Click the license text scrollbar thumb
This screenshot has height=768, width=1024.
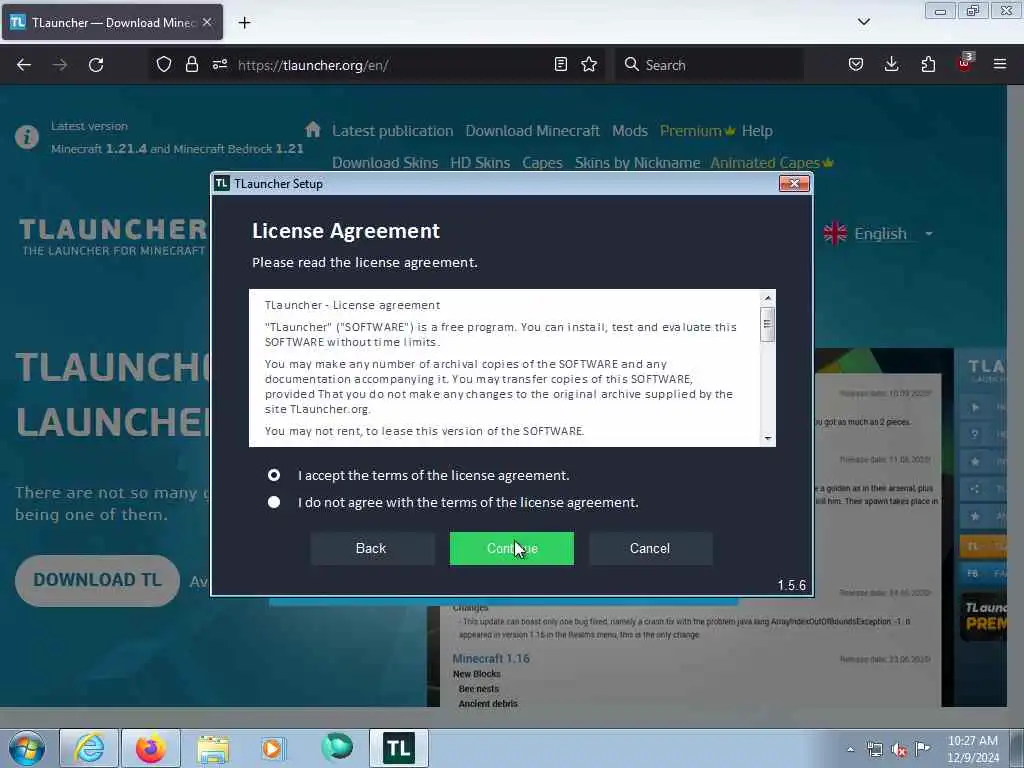(x=768, y=323)
